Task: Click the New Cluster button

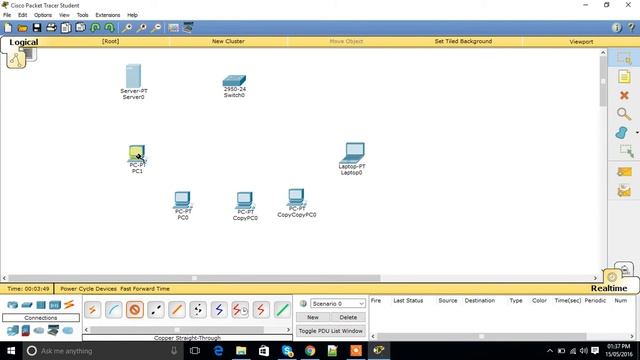Action: (x=228, y=41)
